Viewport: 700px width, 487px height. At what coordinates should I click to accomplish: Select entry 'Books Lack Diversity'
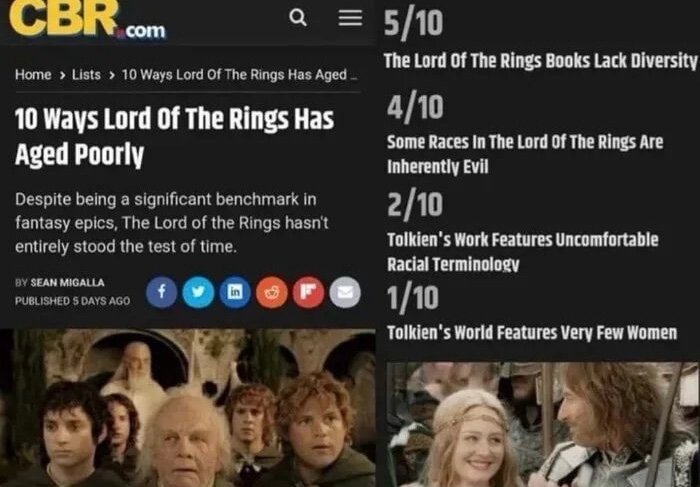[x=540, y=60]
